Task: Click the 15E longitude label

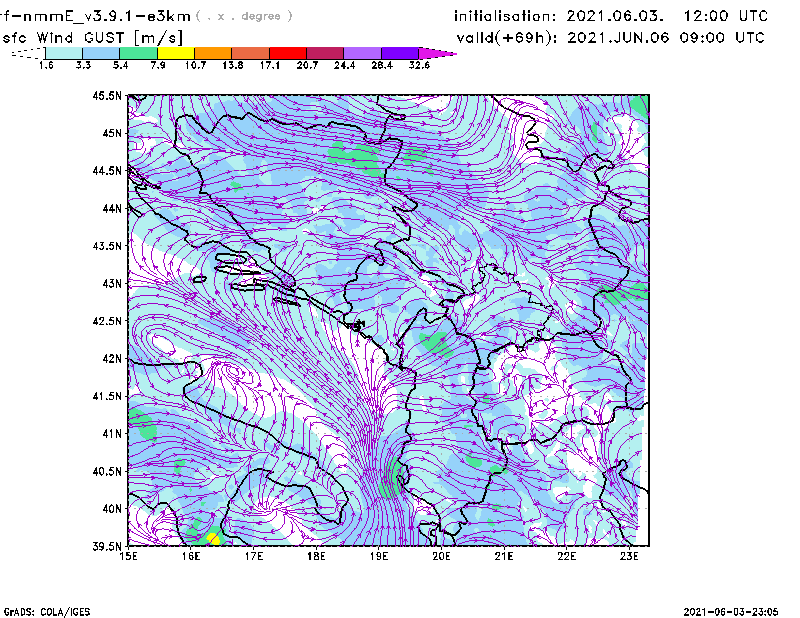Action: pyautogui.click(x=128, y=556)
